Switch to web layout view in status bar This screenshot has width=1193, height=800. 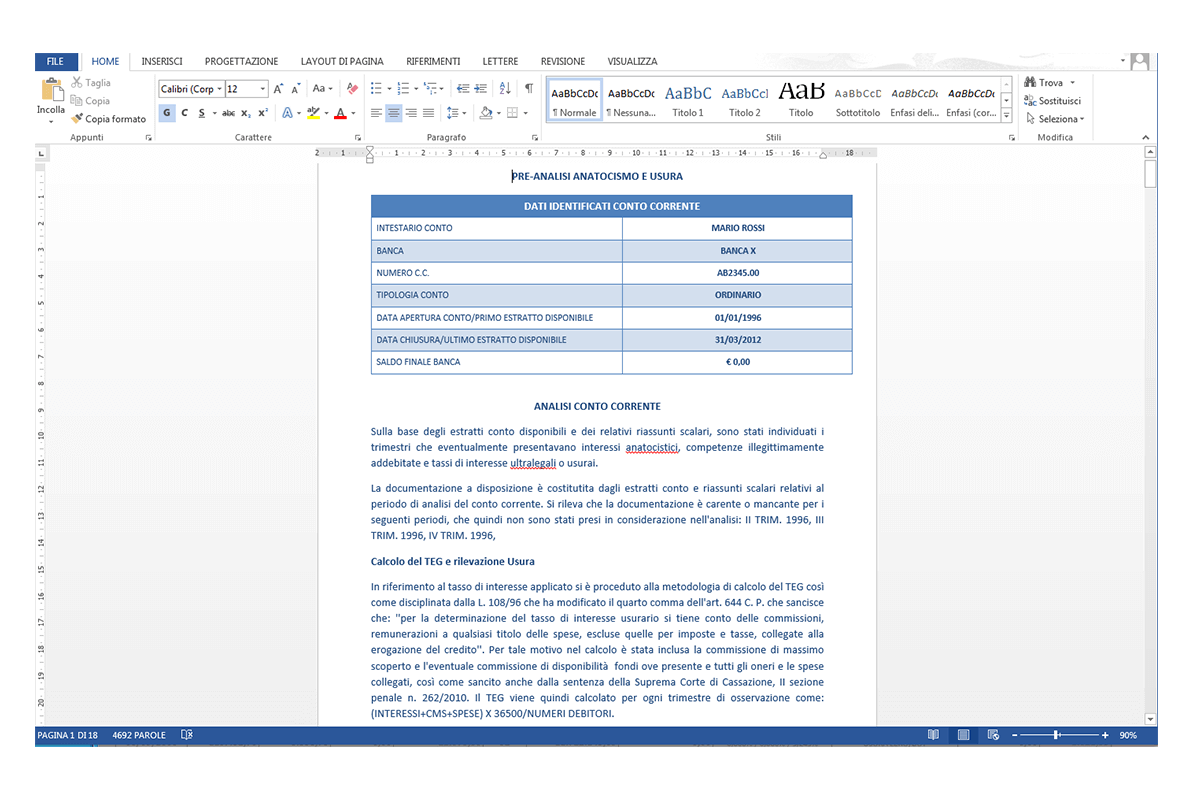(x=993, y=735)
